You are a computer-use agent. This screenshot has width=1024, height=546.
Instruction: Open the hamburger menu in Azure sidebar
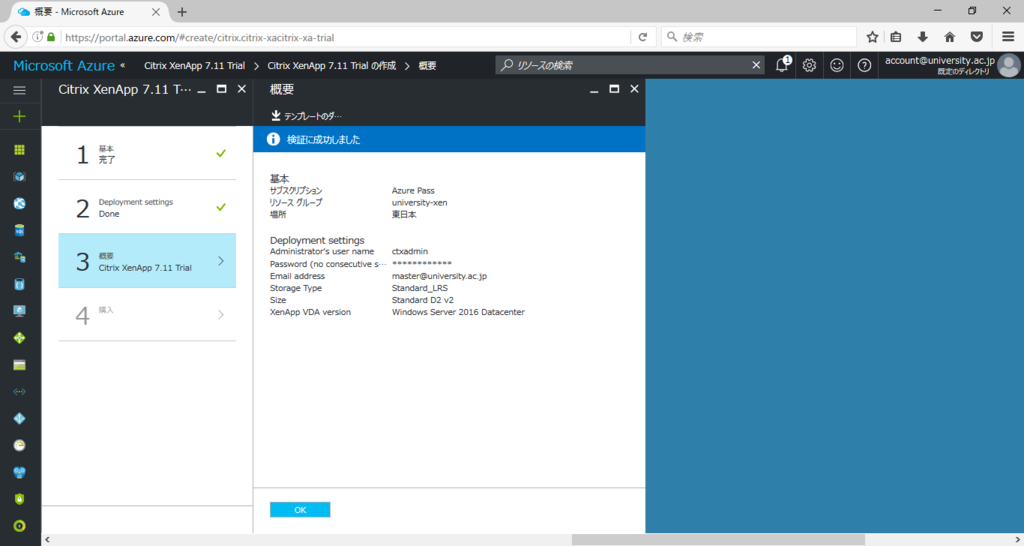(x=20, y=90)
